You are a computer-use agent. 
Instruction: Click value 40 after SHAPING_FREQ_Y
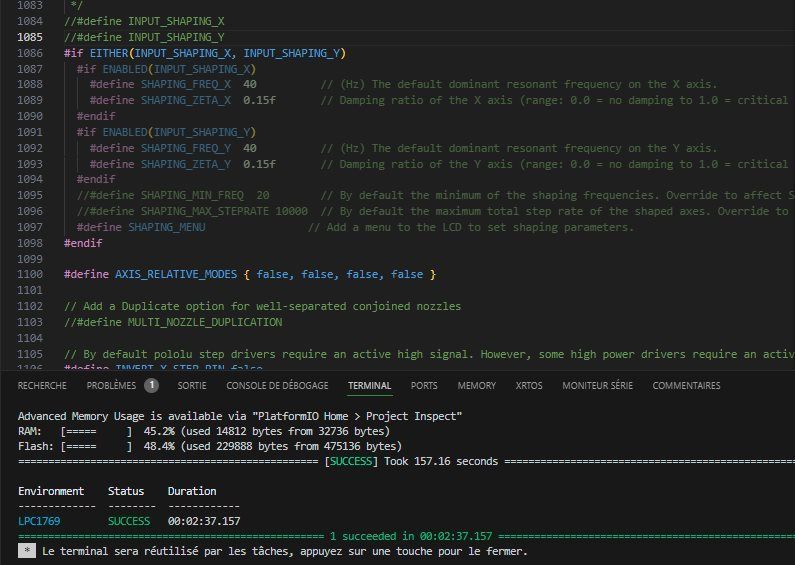[250, 148]
